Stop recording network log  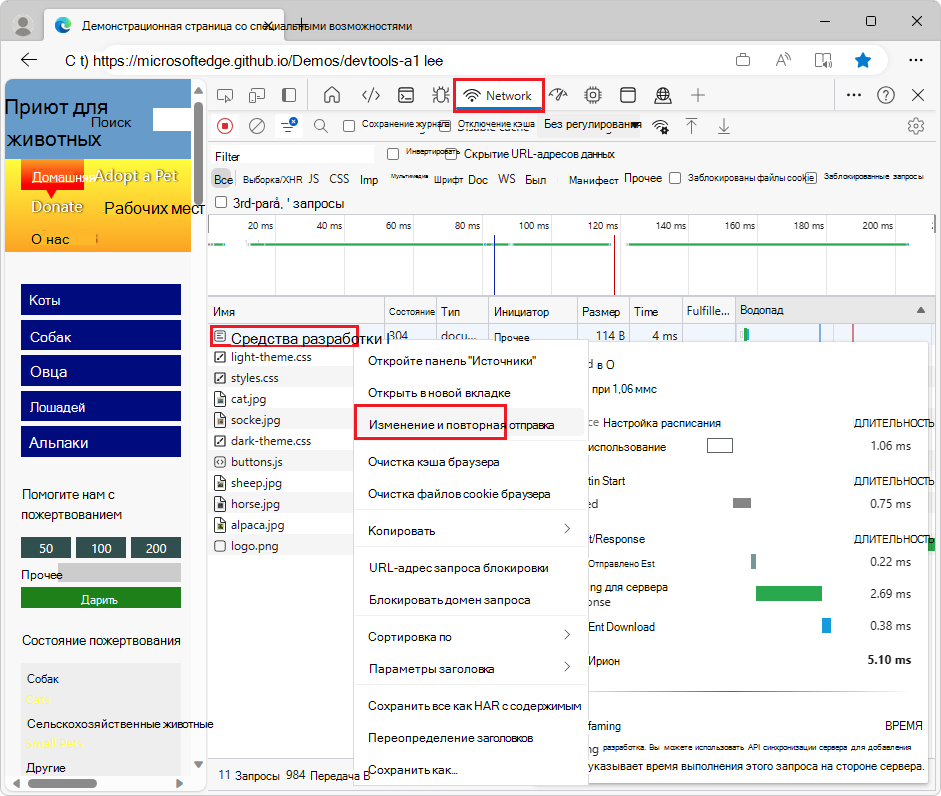tap(225, 126)
